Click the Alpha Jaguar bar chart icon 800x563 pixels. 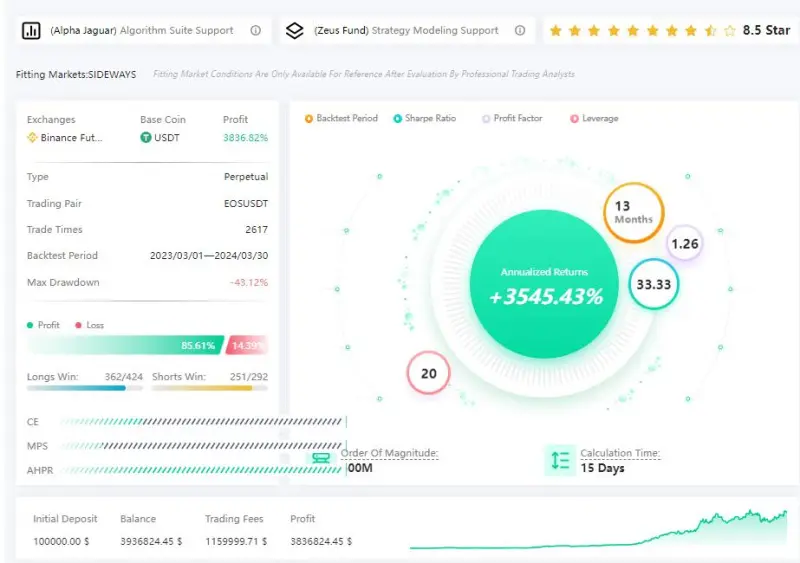pyautogui.click(x=31, y=31)
